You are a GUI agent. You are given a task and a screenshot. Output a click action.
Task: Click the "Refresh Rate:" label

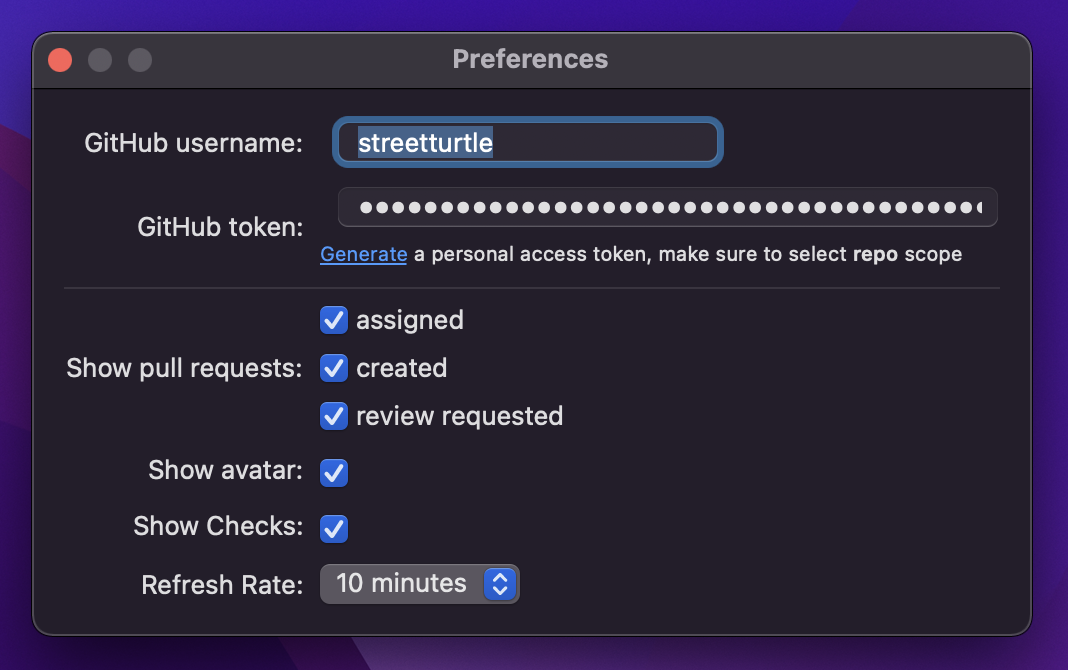[222, 584]
